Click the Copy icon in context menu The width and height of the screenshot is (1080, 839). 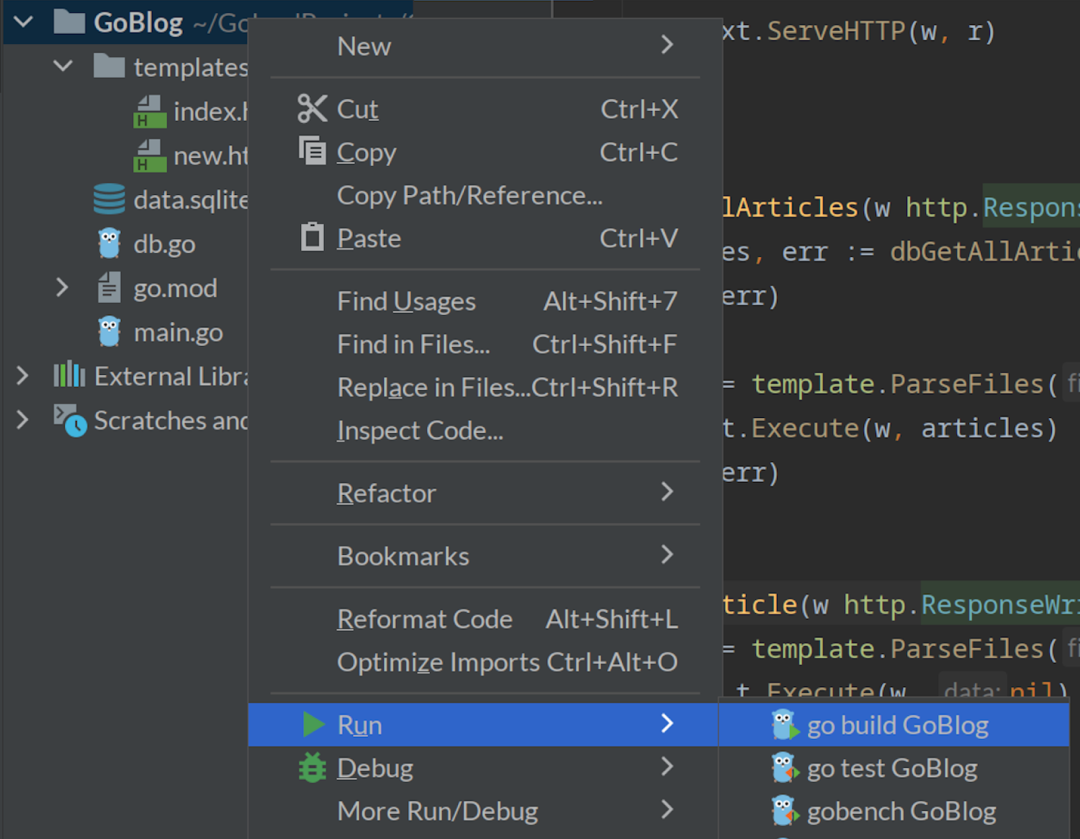tap(312, 151)
